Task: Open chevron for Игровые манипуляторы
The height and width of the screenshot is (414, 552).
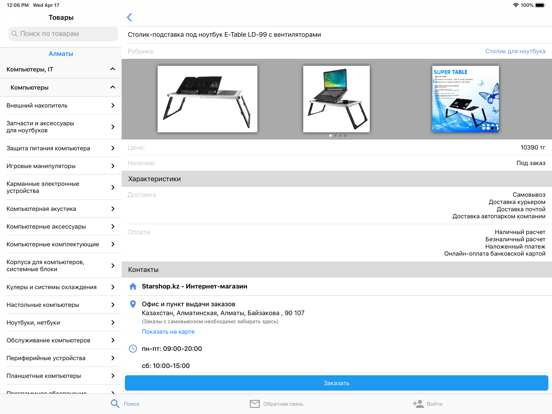Action: click(x=113, y=166)
